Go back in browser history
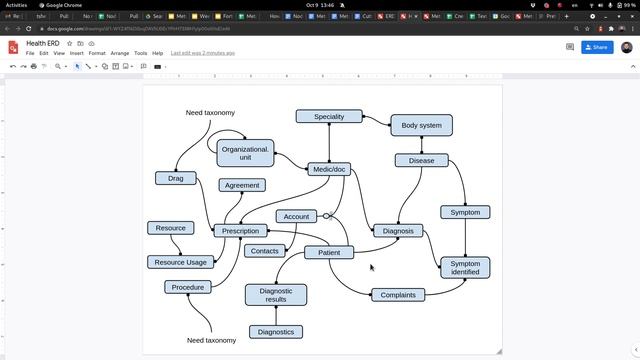The image size is (640, 360). [7, 29]
